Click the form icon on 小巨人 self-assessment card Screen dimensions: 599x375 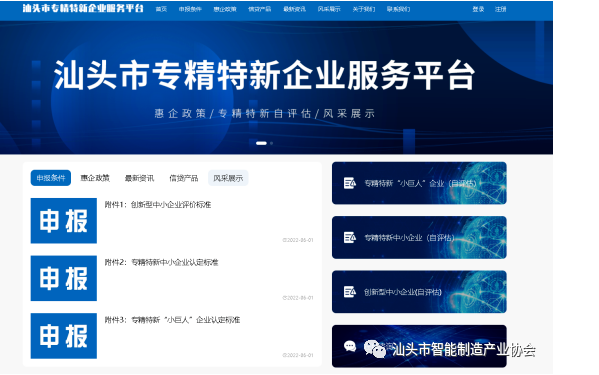coord(350,183)
